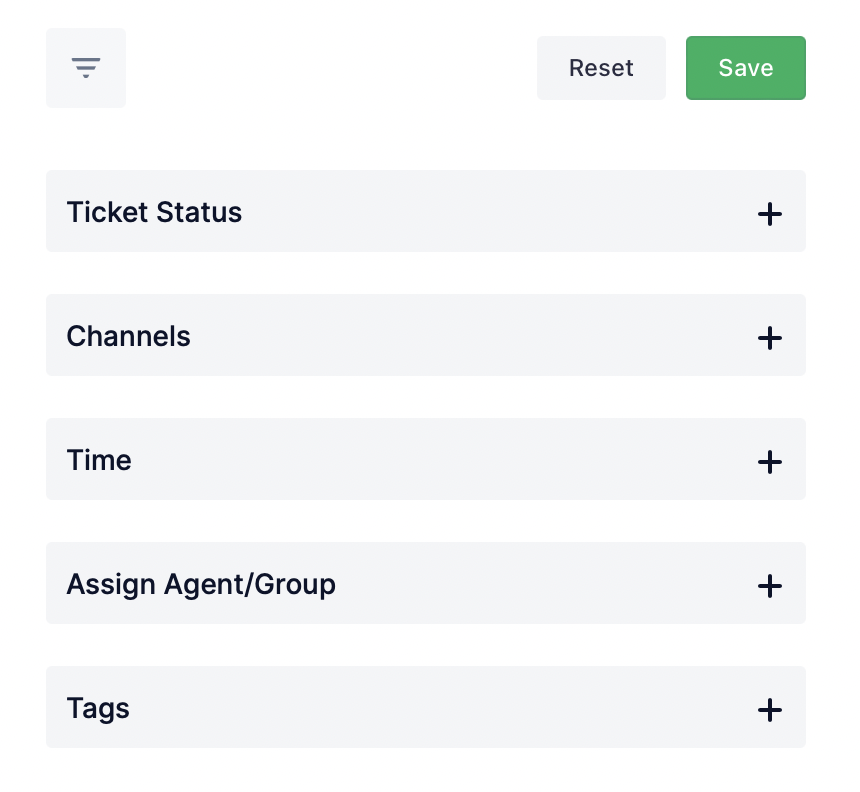Click the plus icon beside Channels

coord(769,337)
